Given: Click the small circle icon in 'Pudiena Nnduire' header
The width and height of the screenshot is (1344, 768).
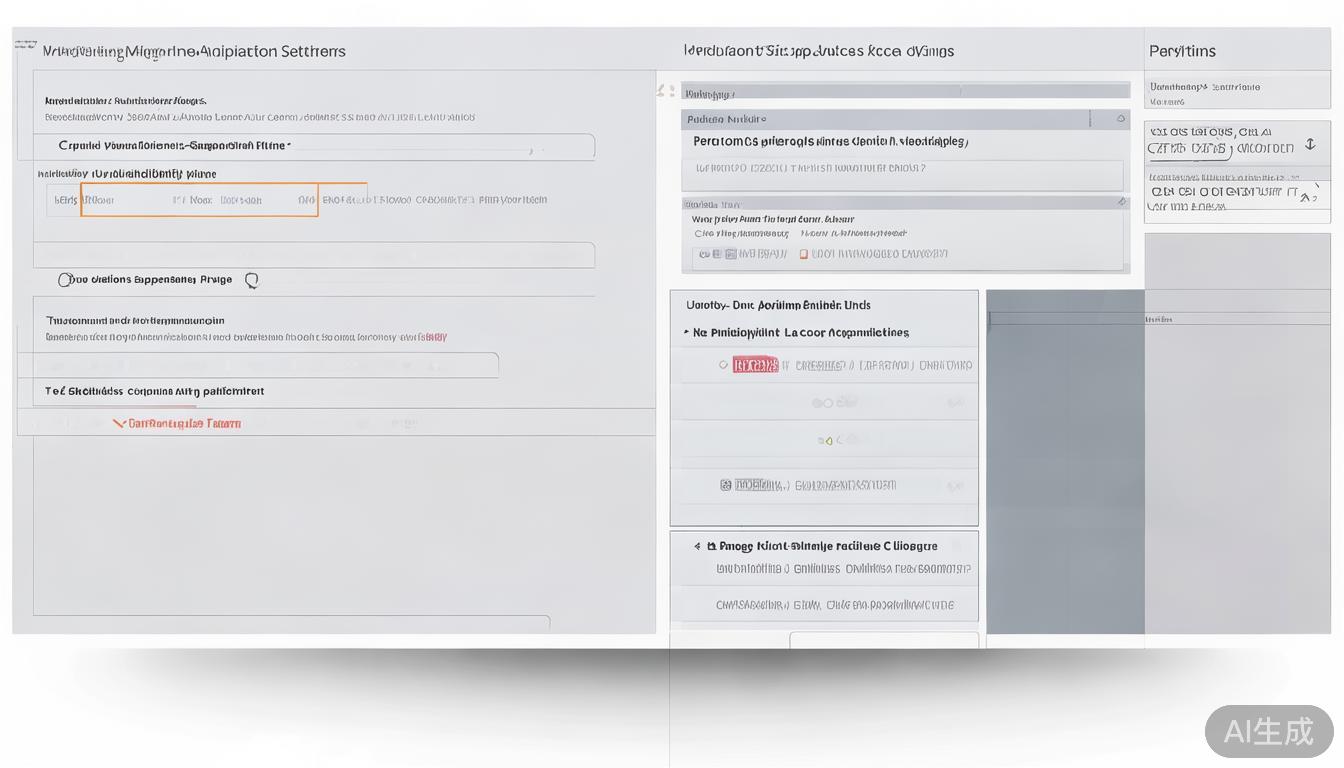Looking at the screenshot, I should point(1121,119).
